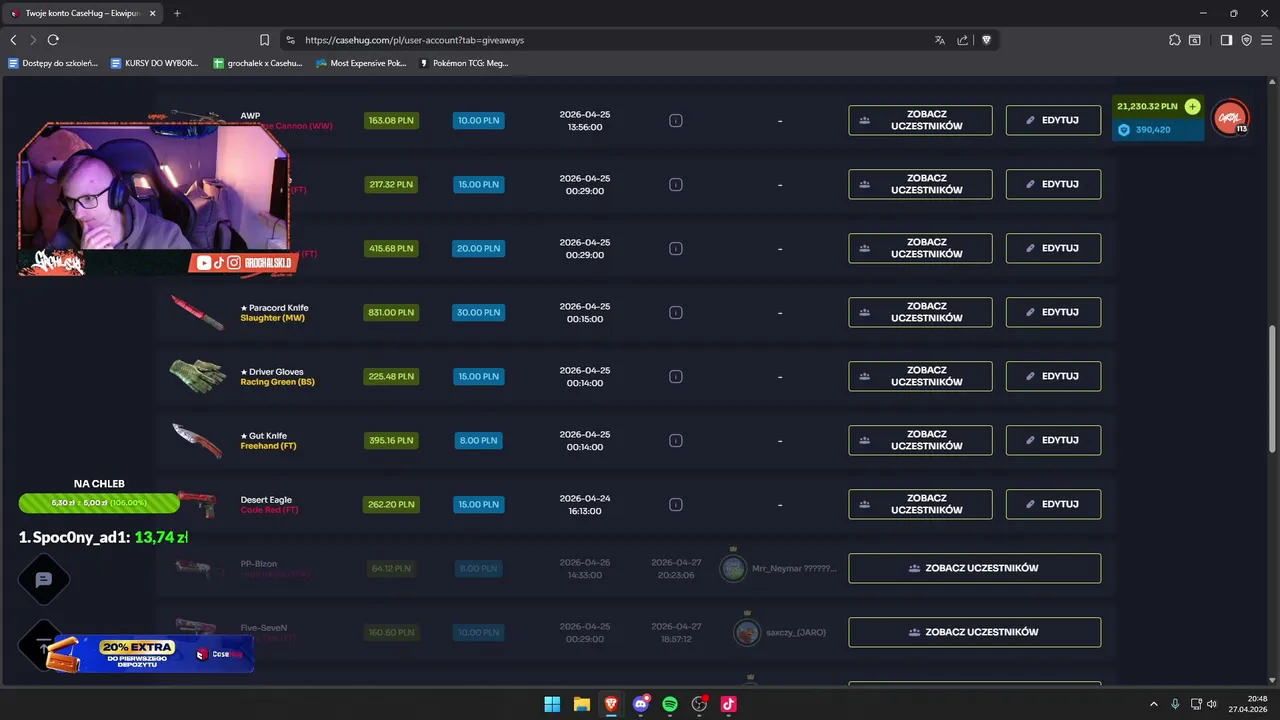Show info for the Driver Gloves giveaway
Screen dimensions: 1280x720
pos(675,376)
